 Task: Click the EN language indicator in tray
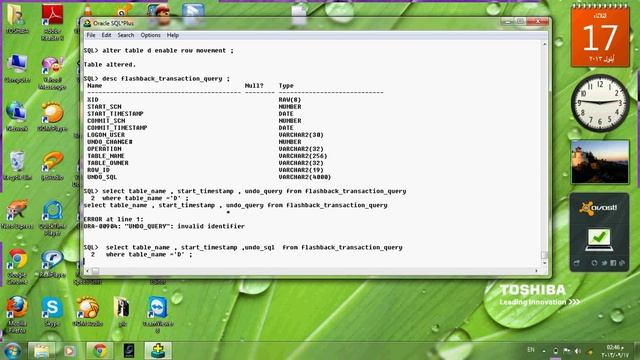click(531, 350)
